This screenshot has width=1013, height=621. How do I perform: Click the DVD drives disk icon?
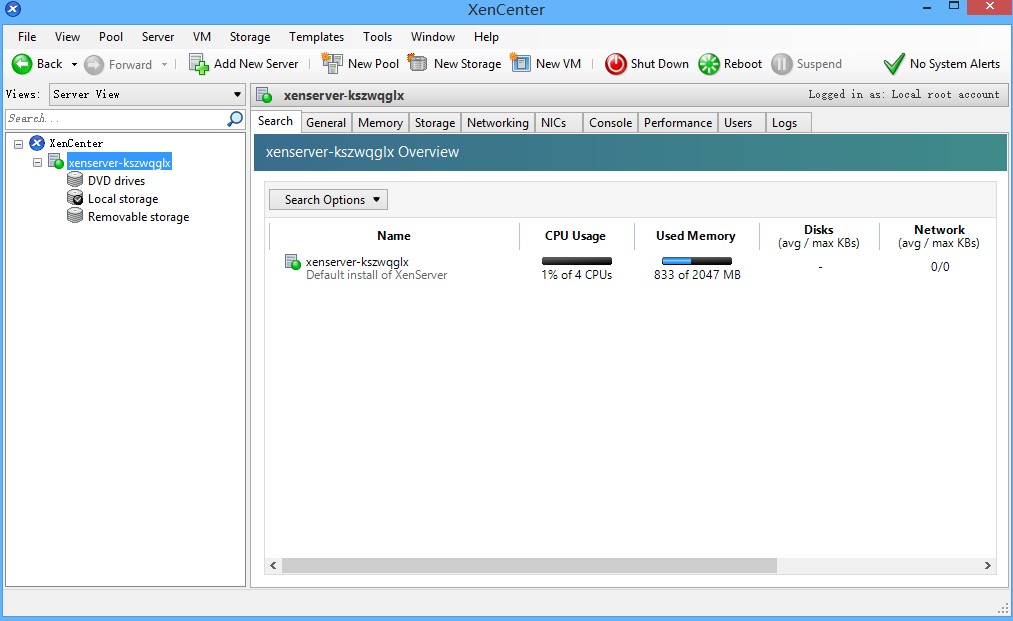tap(75, 180)
